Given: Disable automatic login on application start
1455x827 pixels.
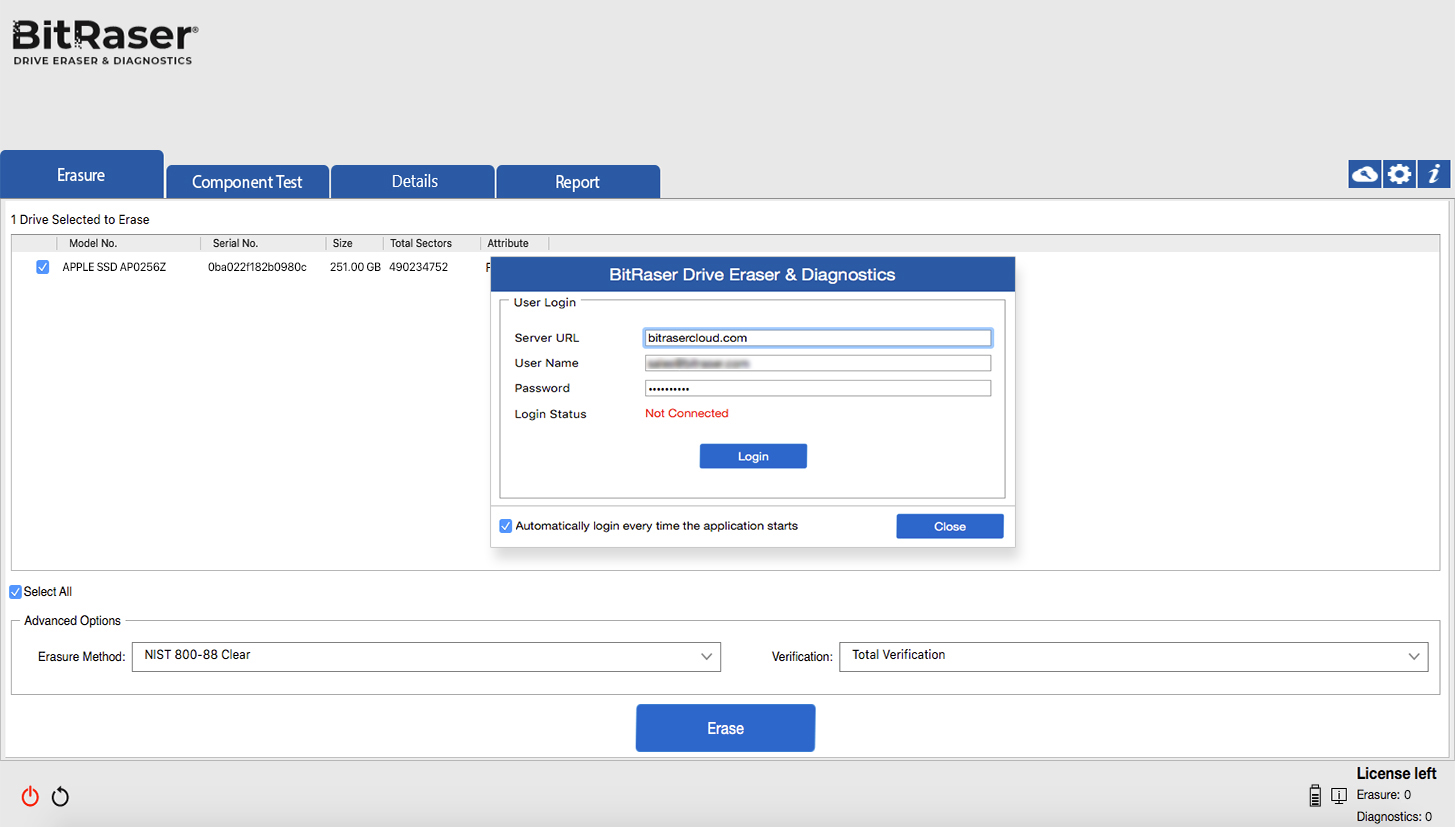Looking at the screenshot, I should (506, 525).
